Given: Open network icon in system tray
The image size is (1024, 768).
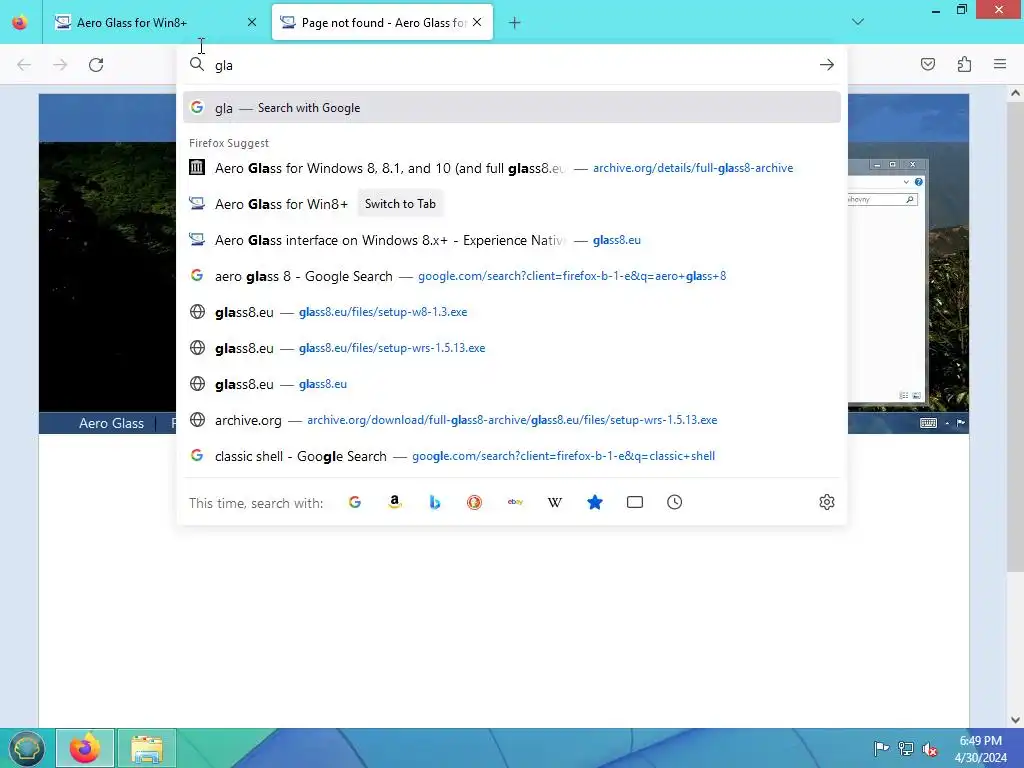Looking at the screenshot, I should click(x=906, y=748).
